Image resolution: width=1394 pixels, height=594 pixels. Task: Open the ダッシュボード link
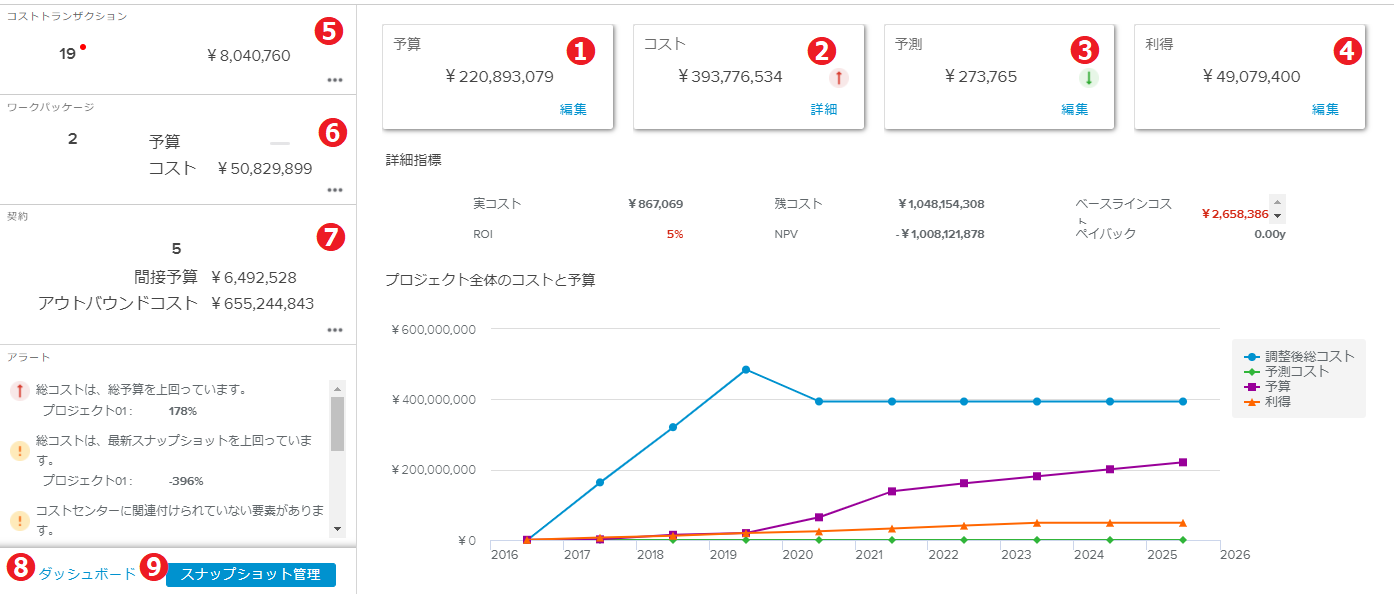pos(87,574)
